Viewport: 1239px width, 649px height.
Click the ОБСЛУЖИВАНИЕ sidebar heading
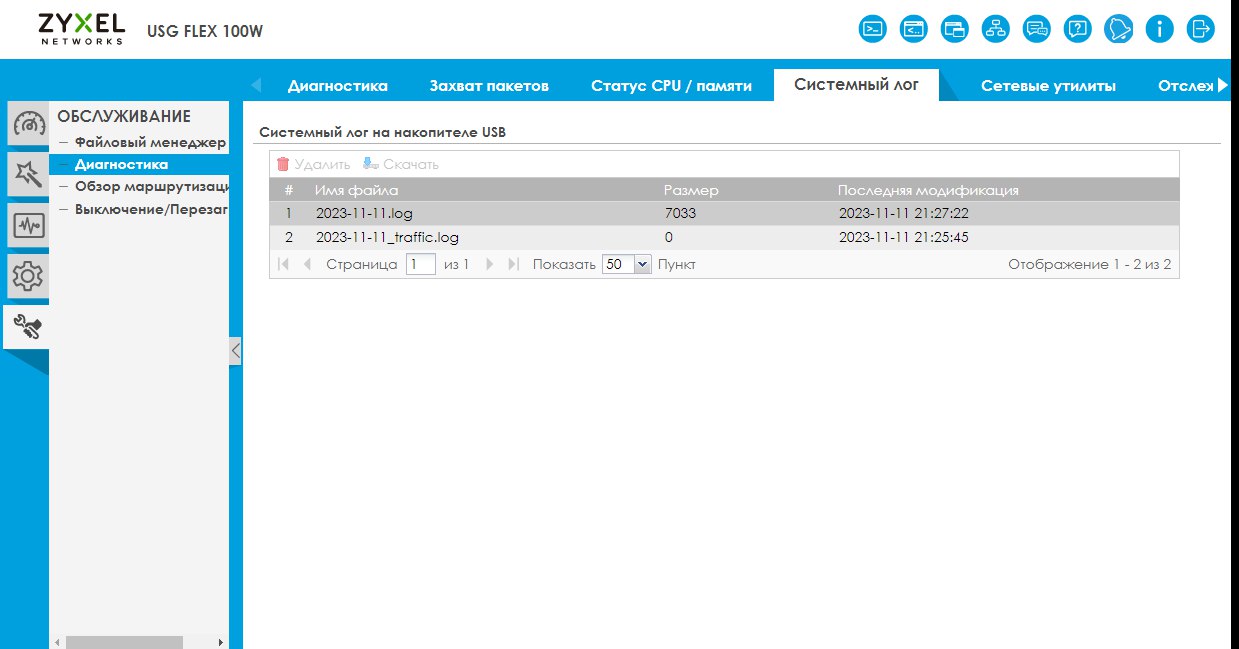(124, 117)
